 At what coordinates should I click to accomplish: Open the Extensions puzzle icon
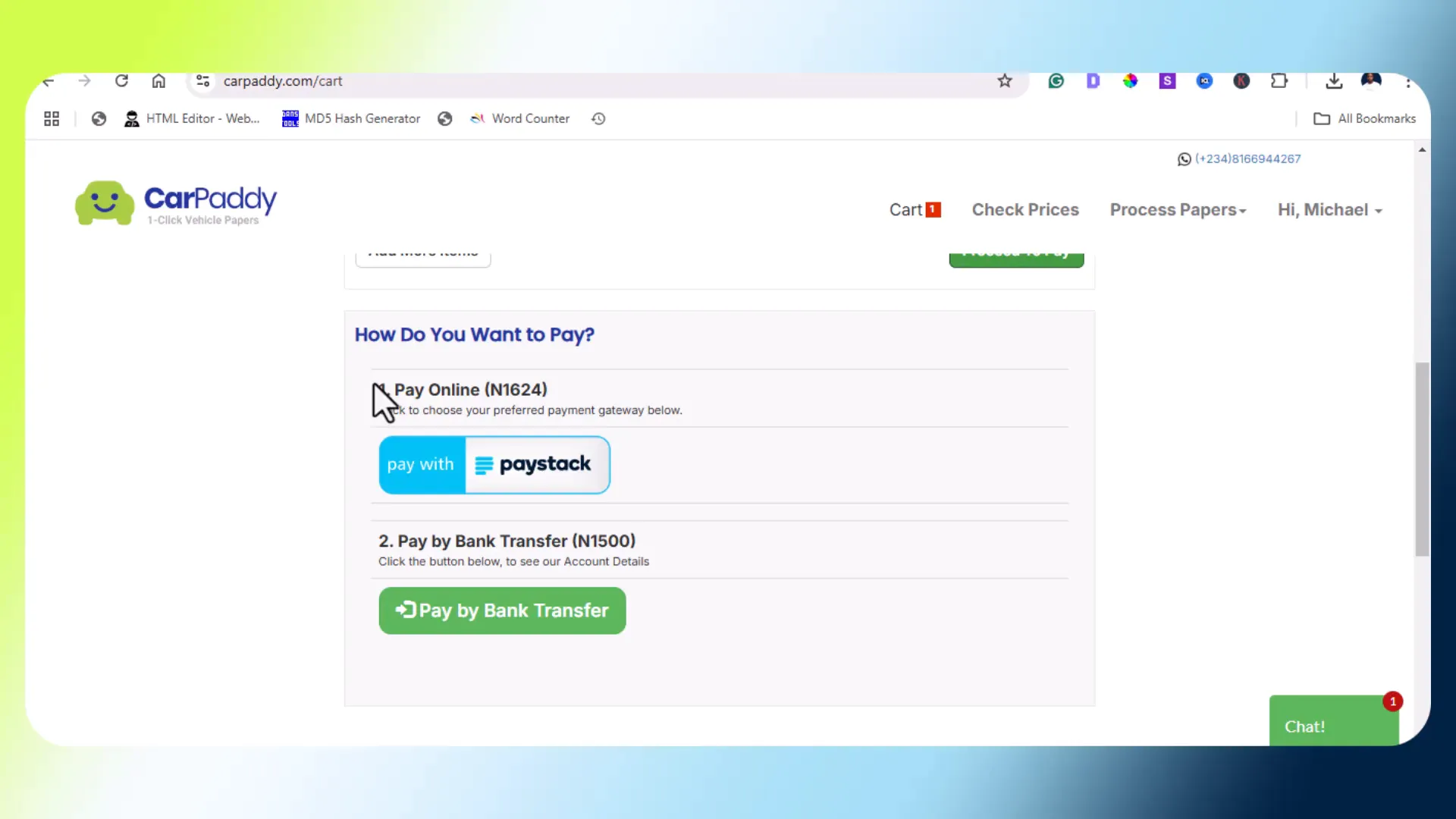click(1279, 81)
